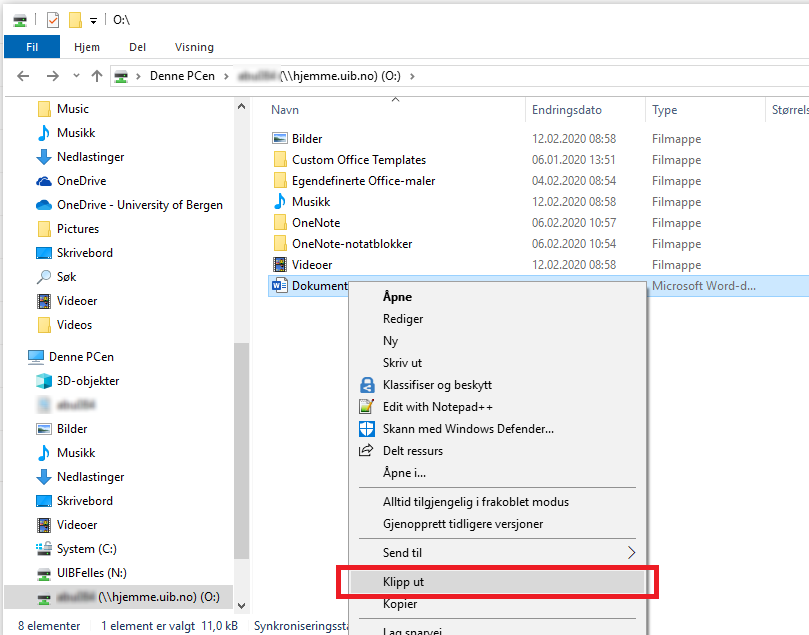Screen dimensions: 809x635
Task: Select Videos folder in navigation pane
Action: [74, 324]
